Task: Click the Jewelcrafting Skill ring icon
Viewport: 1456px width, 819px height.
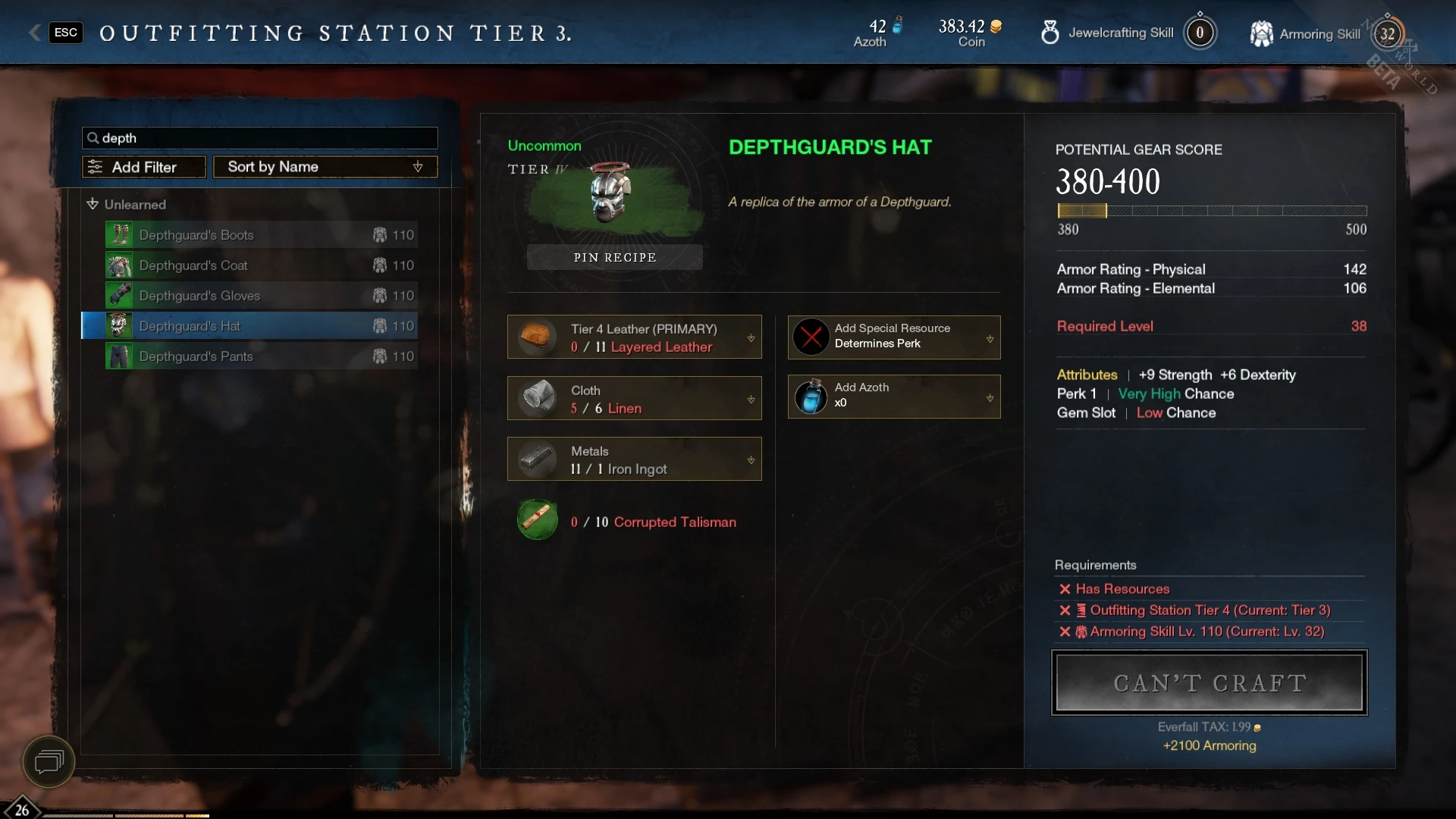Action: (1050, 33)
